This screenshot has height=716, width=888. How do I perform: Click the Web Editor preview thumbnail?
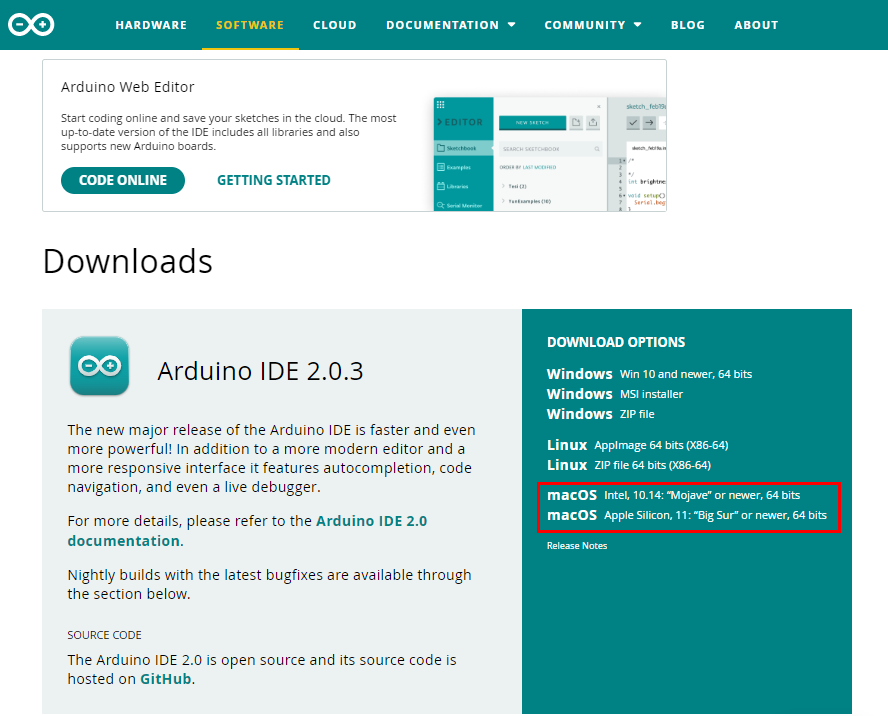click(549, 154)
